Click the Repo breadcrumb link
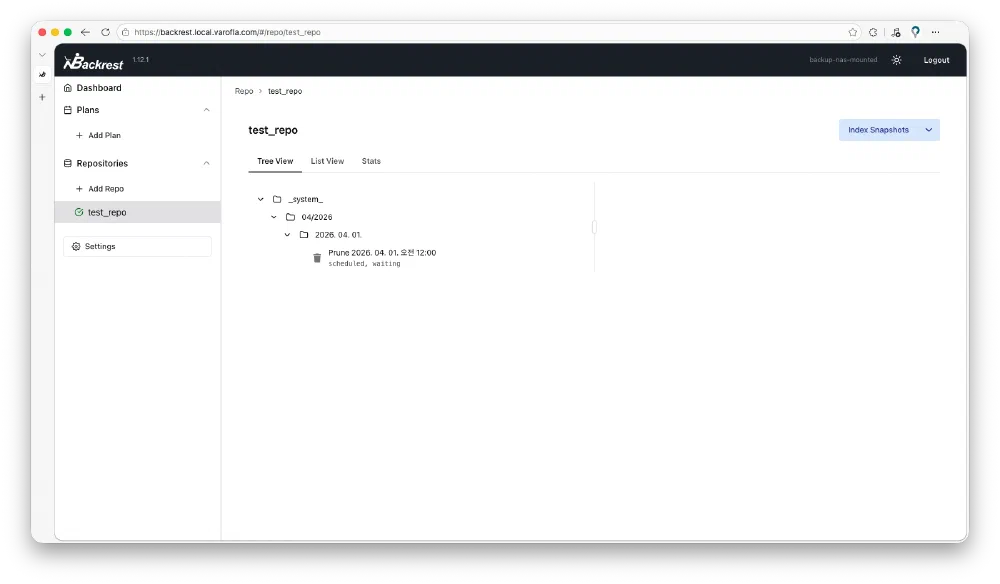The image size is (1000, 584). coord(244,91)
